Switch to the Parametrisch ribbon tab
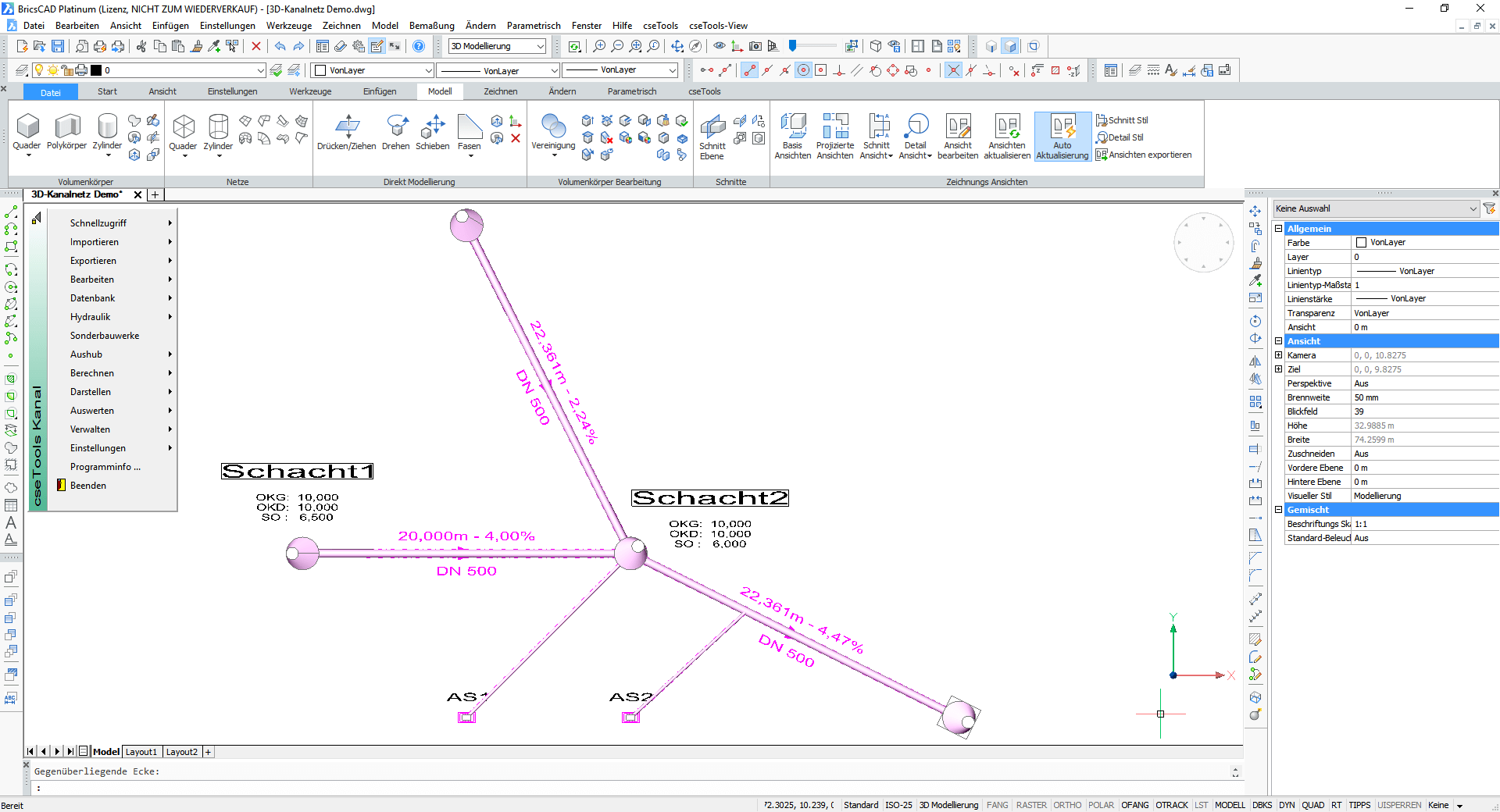This screenshot has width=1500, height=812. [631, 91]
